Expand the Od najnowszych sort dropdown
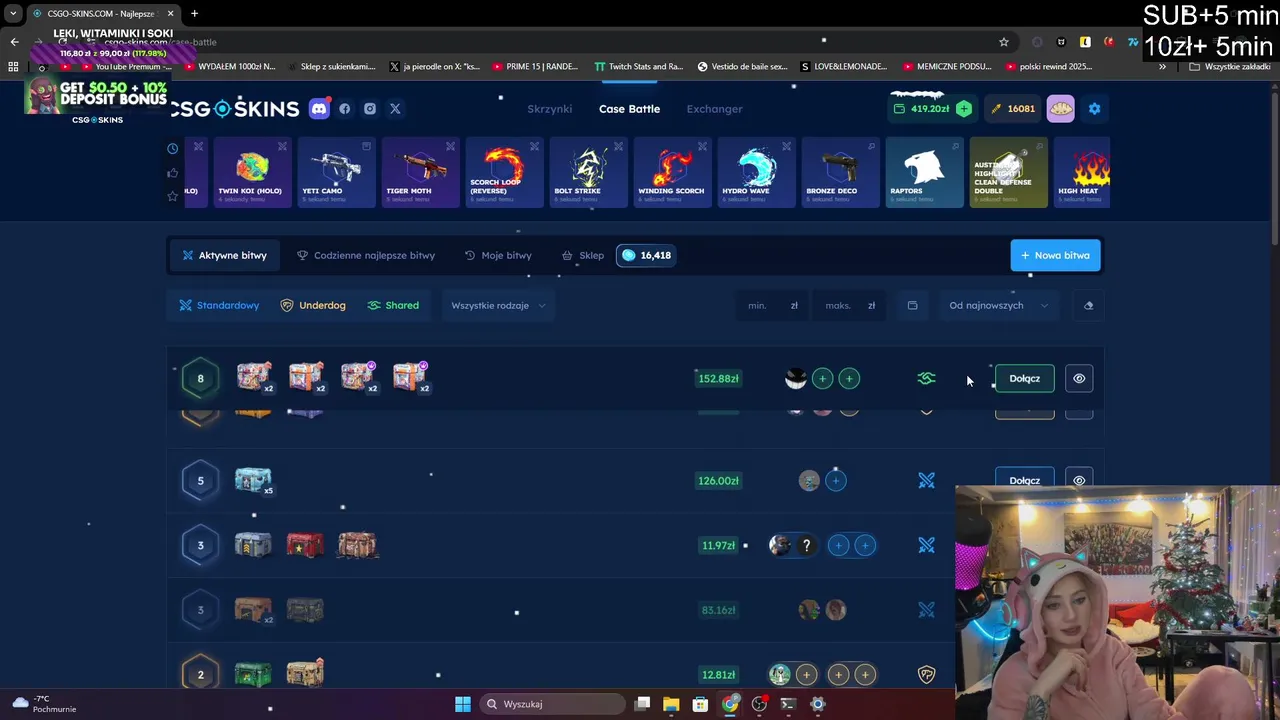 click(x=998, y=305)
